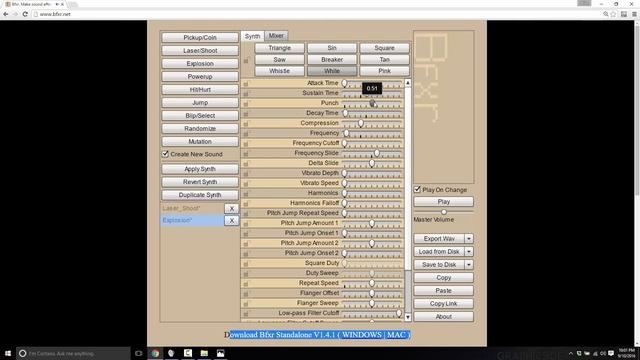640x360 pixels.
Task: Toggle the lock icon beside Attack Time
Action: point(246,84)
